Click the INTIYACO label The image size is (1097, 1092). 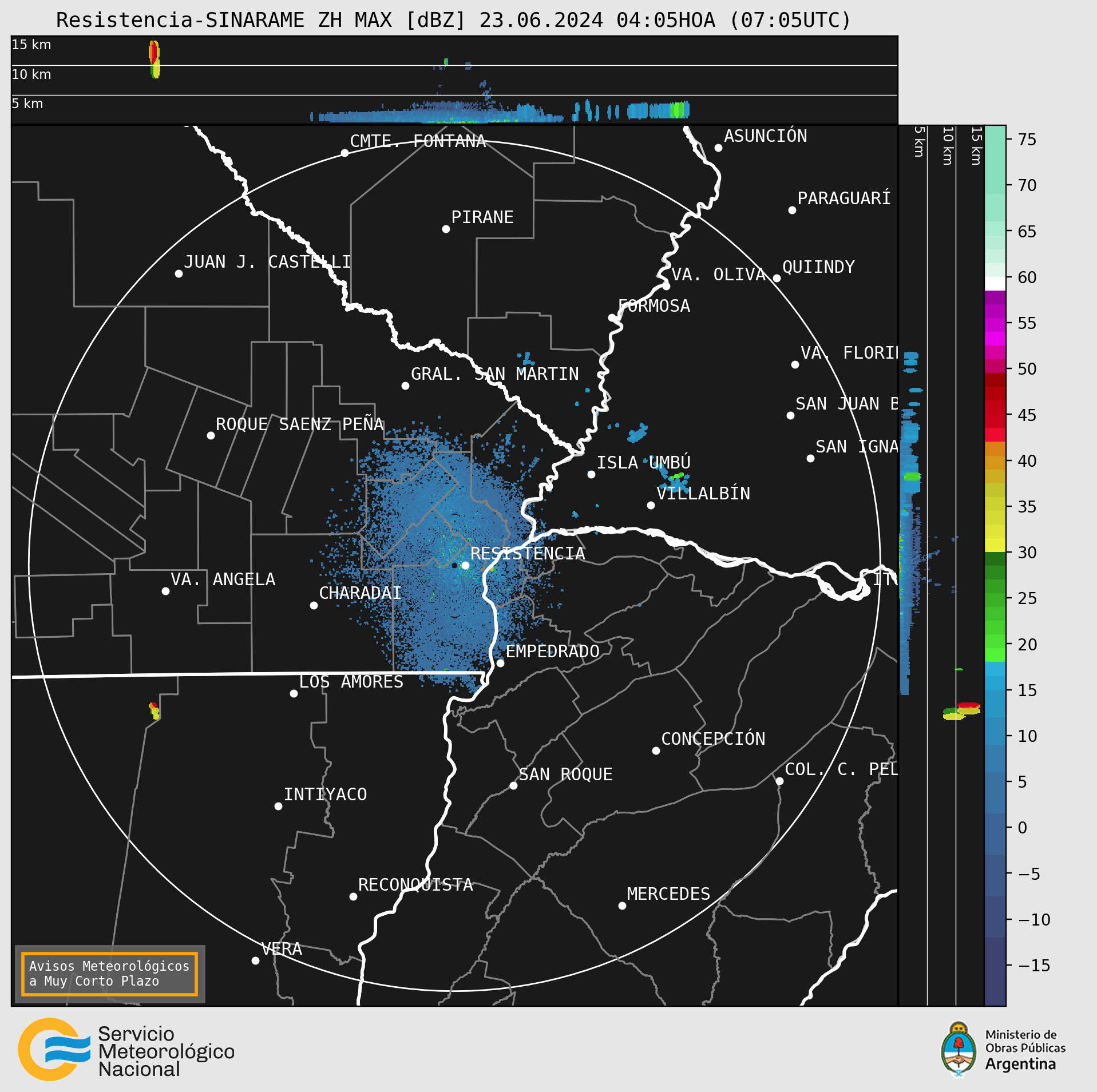pos(326,794)
